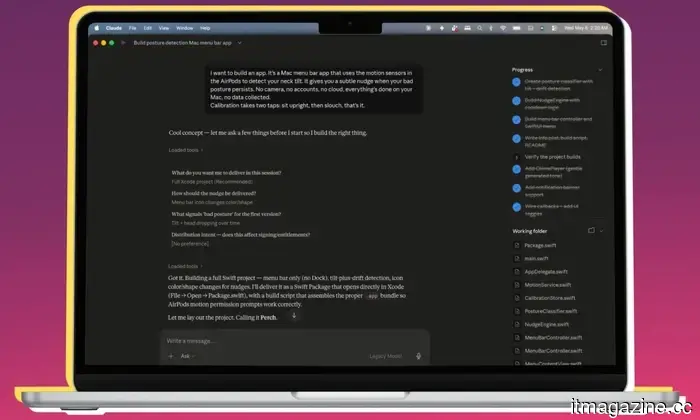This screenshot has width=700, height=420.
Task: Click the Bluetooth menu bar icon
Action: pos(491,28)
